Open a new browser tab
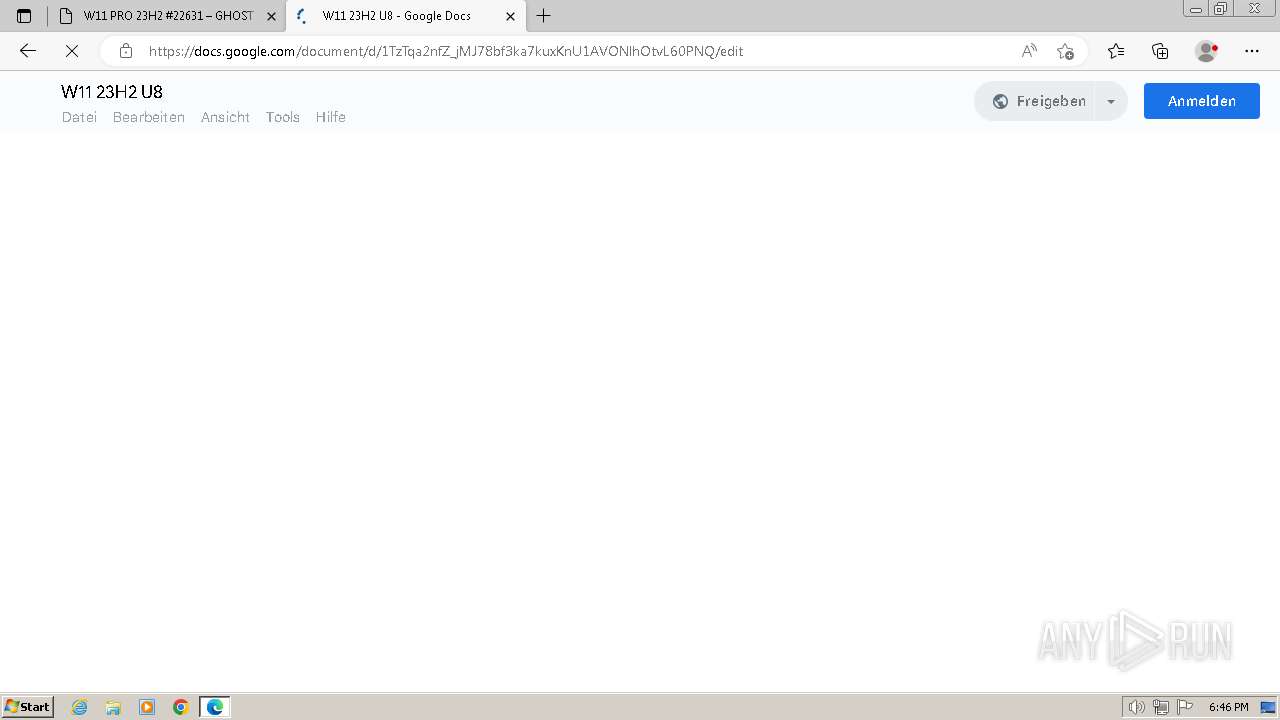 tap(544, 16)
